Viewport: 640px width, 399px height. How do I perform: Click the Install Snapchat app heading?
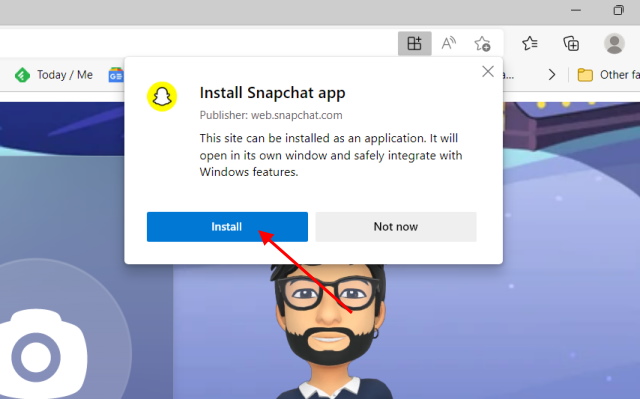pos(272,93)
